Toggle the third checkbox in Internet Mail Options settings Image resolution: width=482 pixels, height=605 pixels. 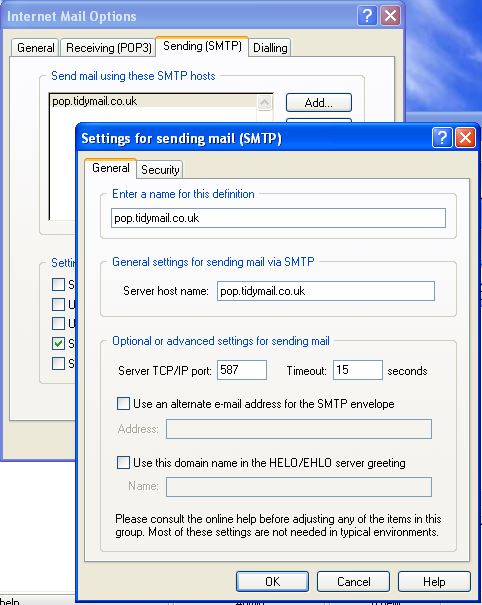click(58, 323)
